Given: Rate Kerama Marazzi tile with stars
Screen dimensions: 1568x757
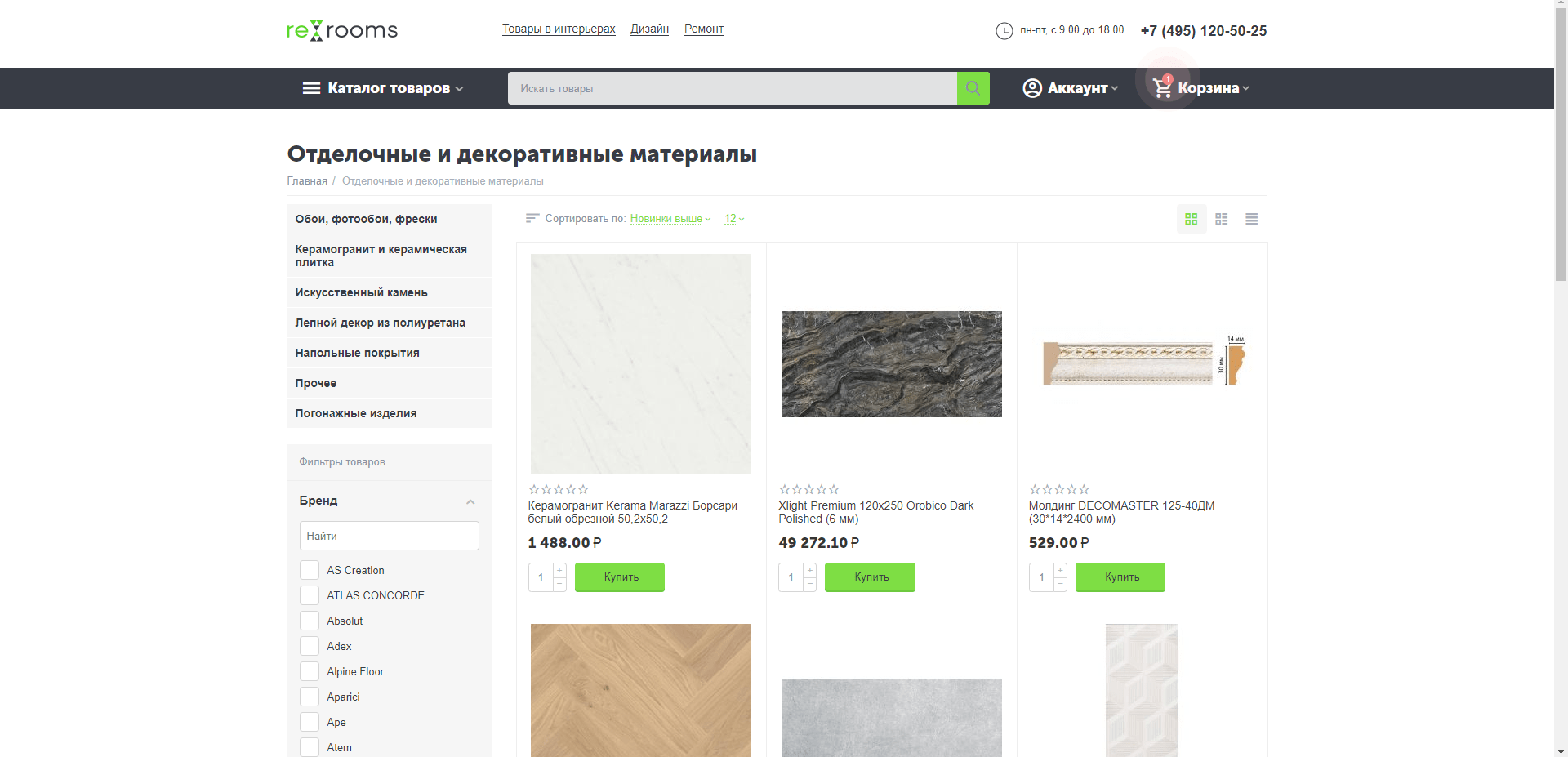Looking at the screenshot, I should coord(559,490).
